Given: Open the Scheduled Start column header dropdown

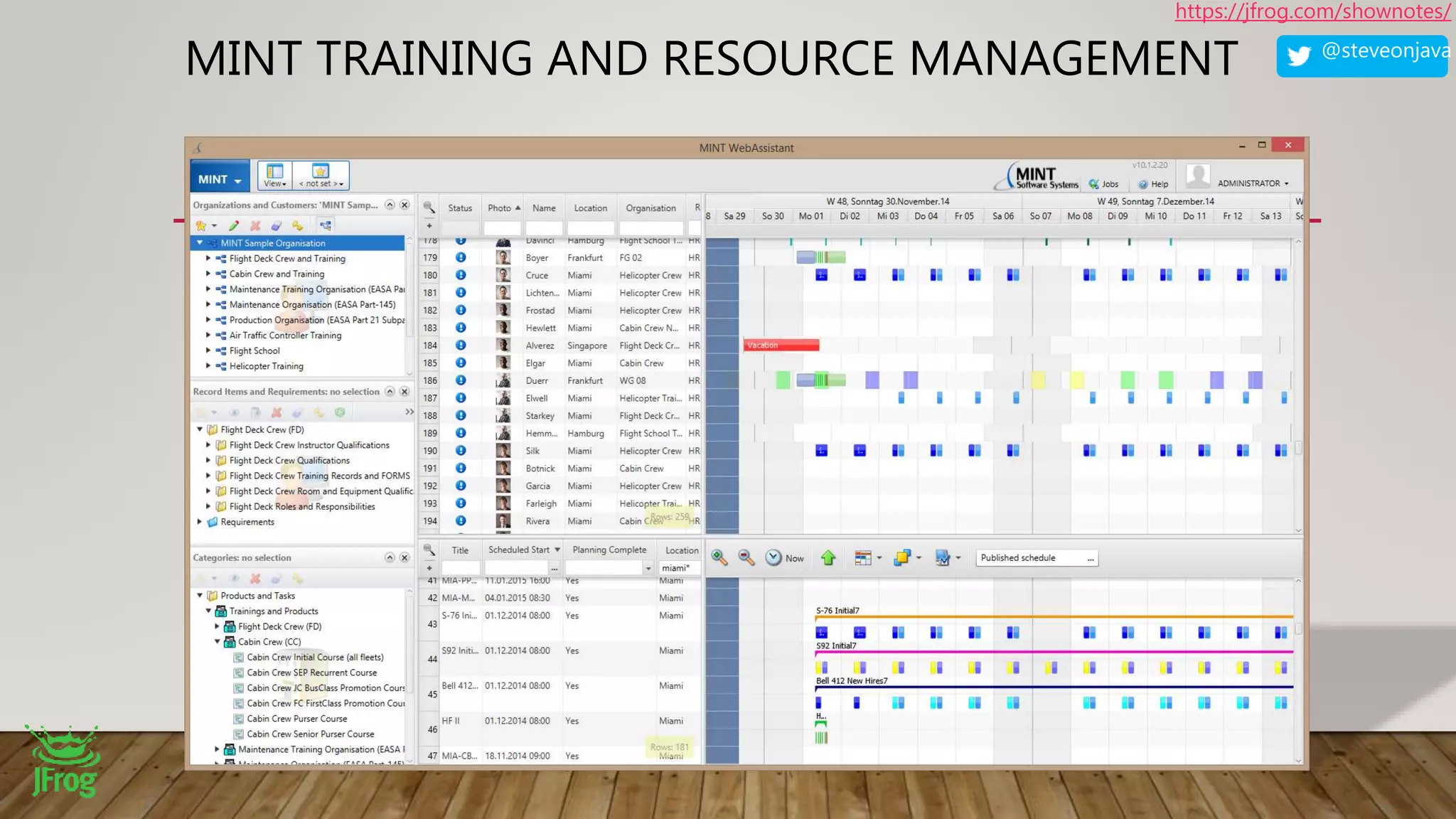Looking at the screenshot, I should (557, 550).
